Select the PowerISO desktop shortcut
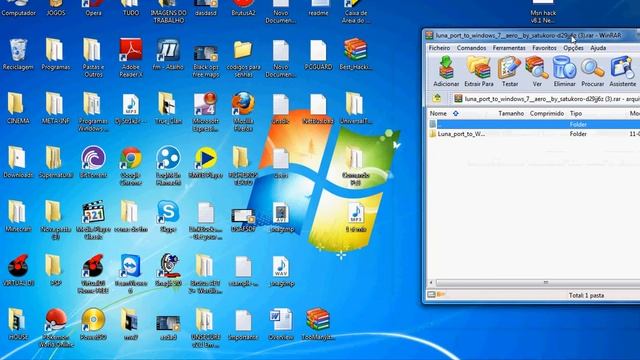Image resolution: width=640 pixels, height=360 pixels. pos(93,325)
